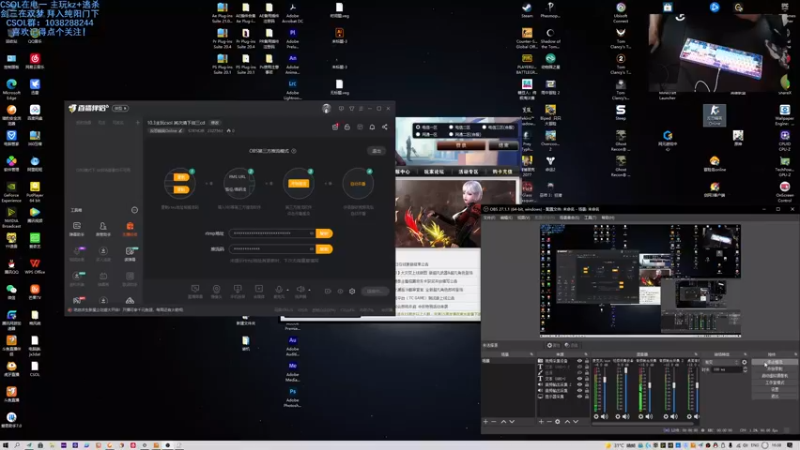Screen dimensions: 800x450
Task: Add a new scene with plus icon
Action: click(486, 421)
